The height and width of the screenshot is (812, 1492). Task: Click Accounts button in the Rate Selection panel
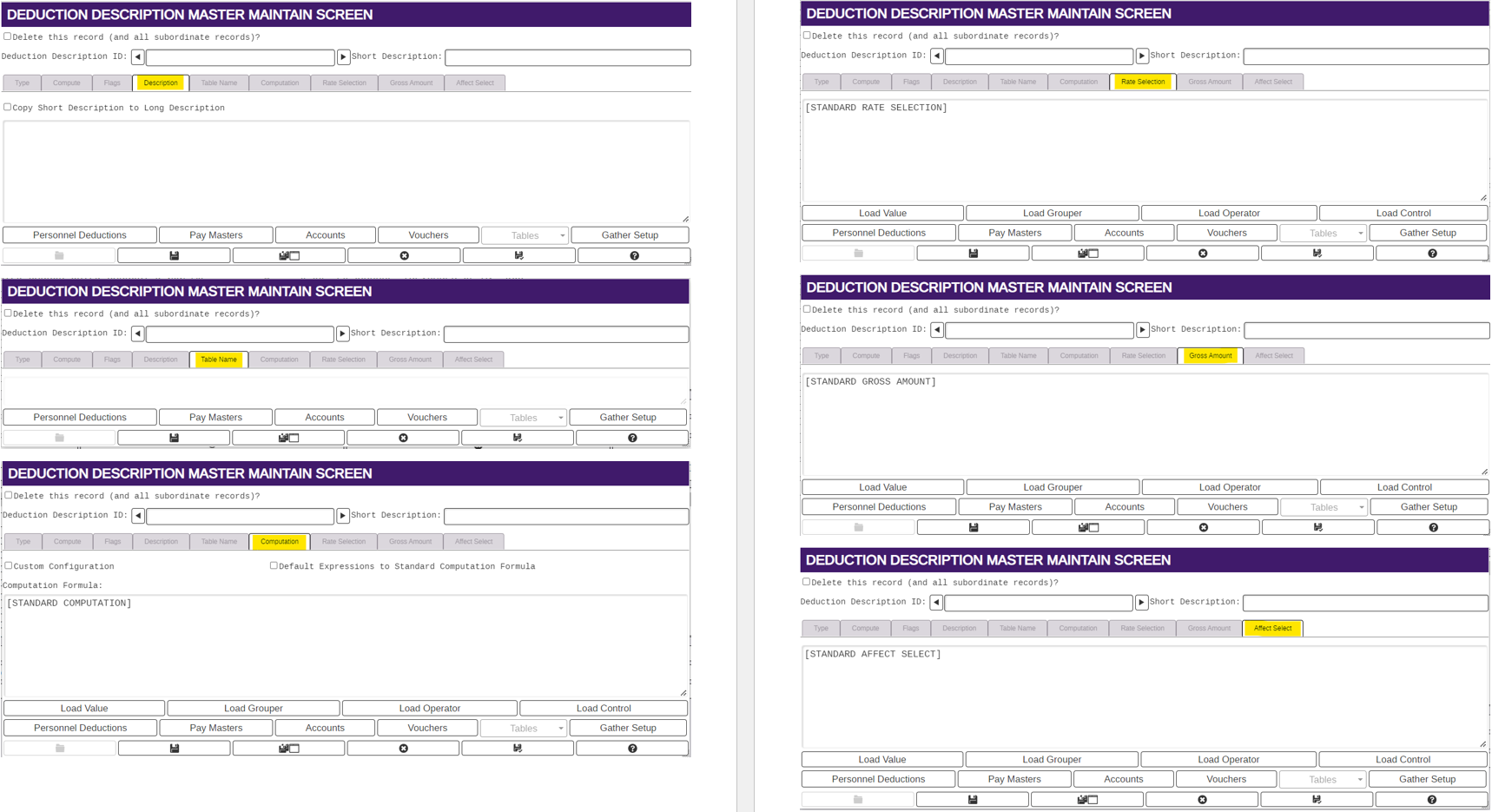click(x=1124, y=233)
